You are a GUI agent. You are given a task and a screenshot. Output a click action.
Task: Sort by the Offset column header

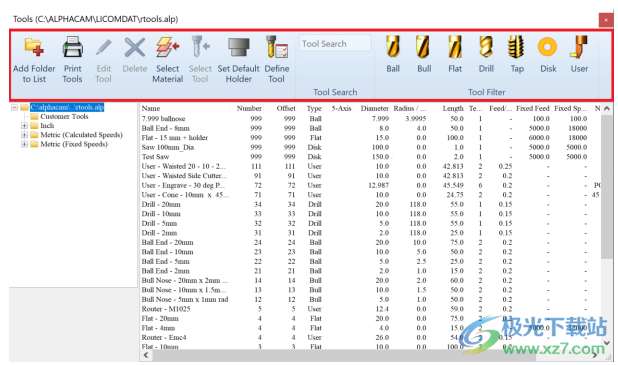(x=286, y=108)
